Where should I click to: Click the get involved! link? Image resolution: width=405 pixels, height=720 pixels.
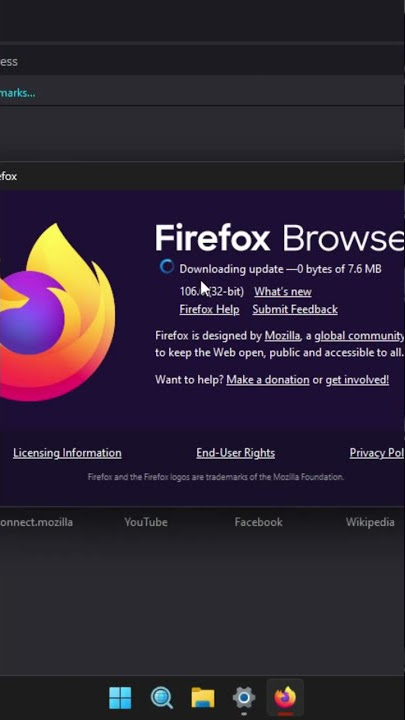coord(357,380)
